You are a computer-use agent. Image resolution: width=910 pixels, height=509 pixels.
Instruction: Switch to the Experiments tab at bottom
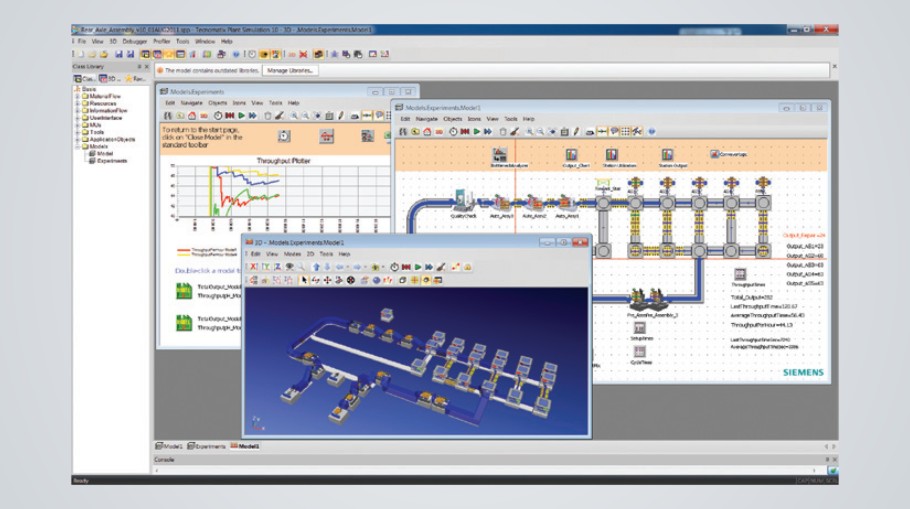[x=208, y=446]
